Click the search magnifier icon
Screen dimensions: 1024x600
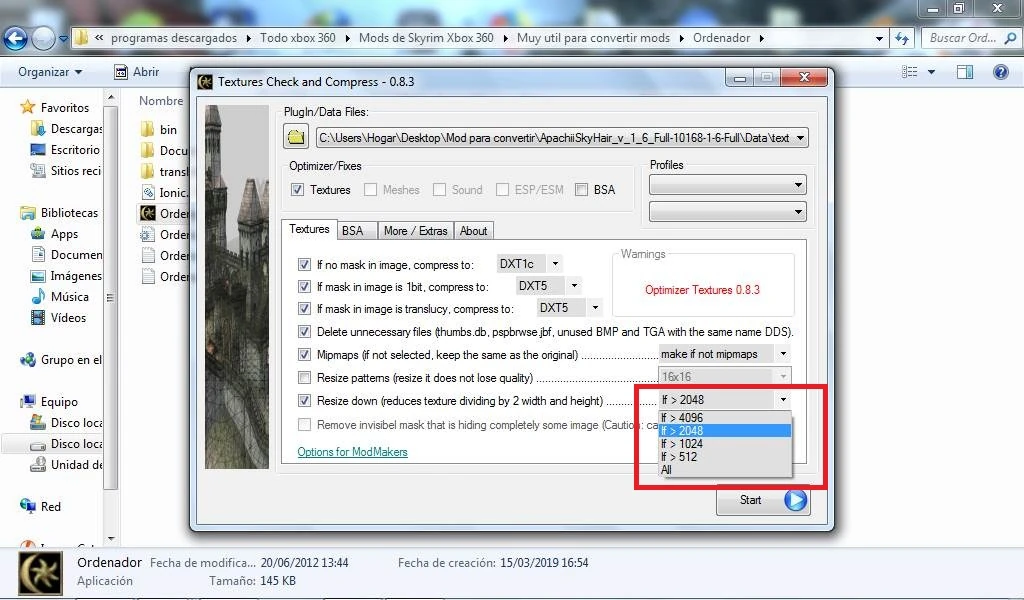[1010, 38]
